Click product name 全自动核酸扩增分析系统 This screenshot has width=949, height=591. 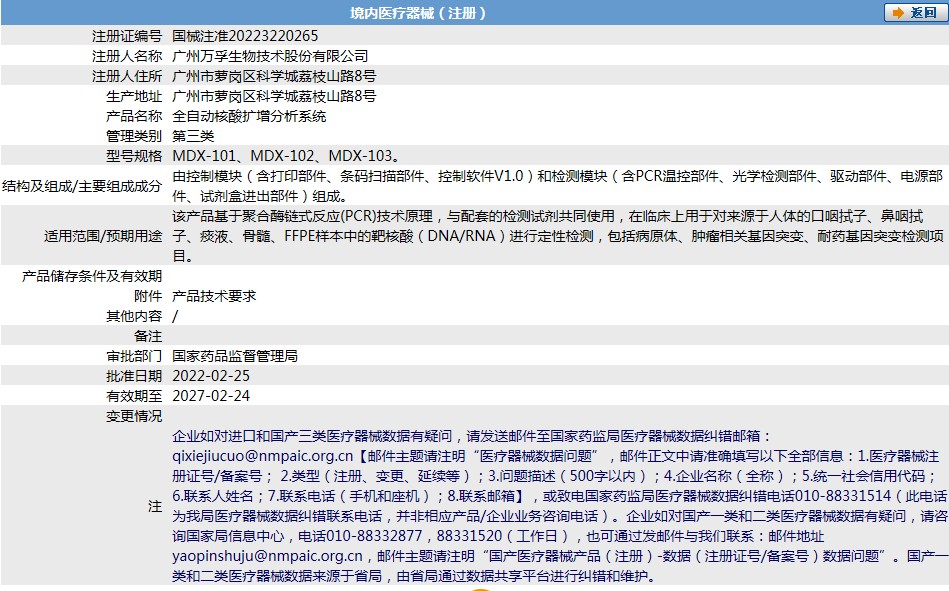point(249,116)
